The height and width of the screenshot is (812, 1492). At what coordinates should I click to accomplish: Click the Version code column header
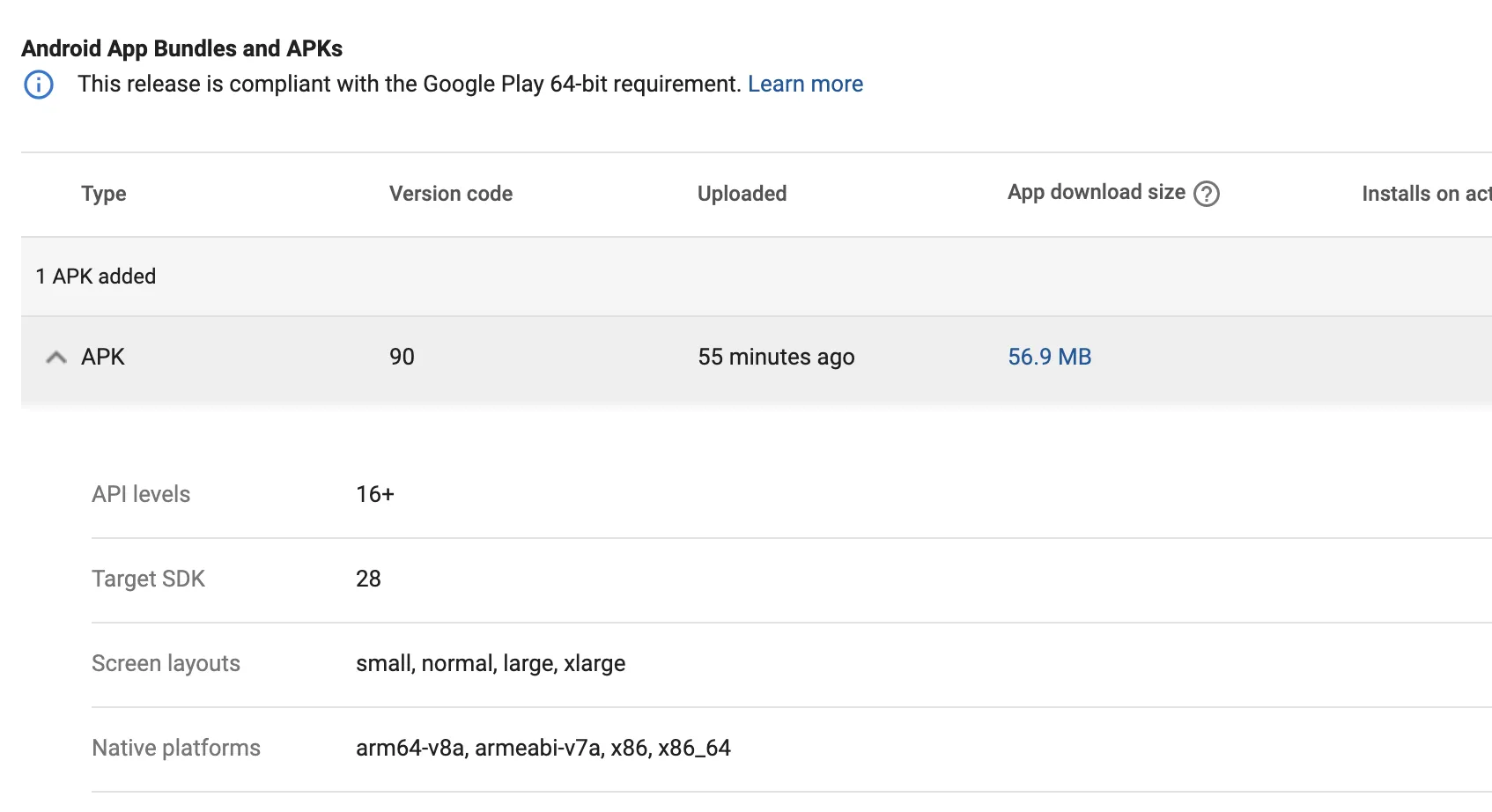click(451, 194)
